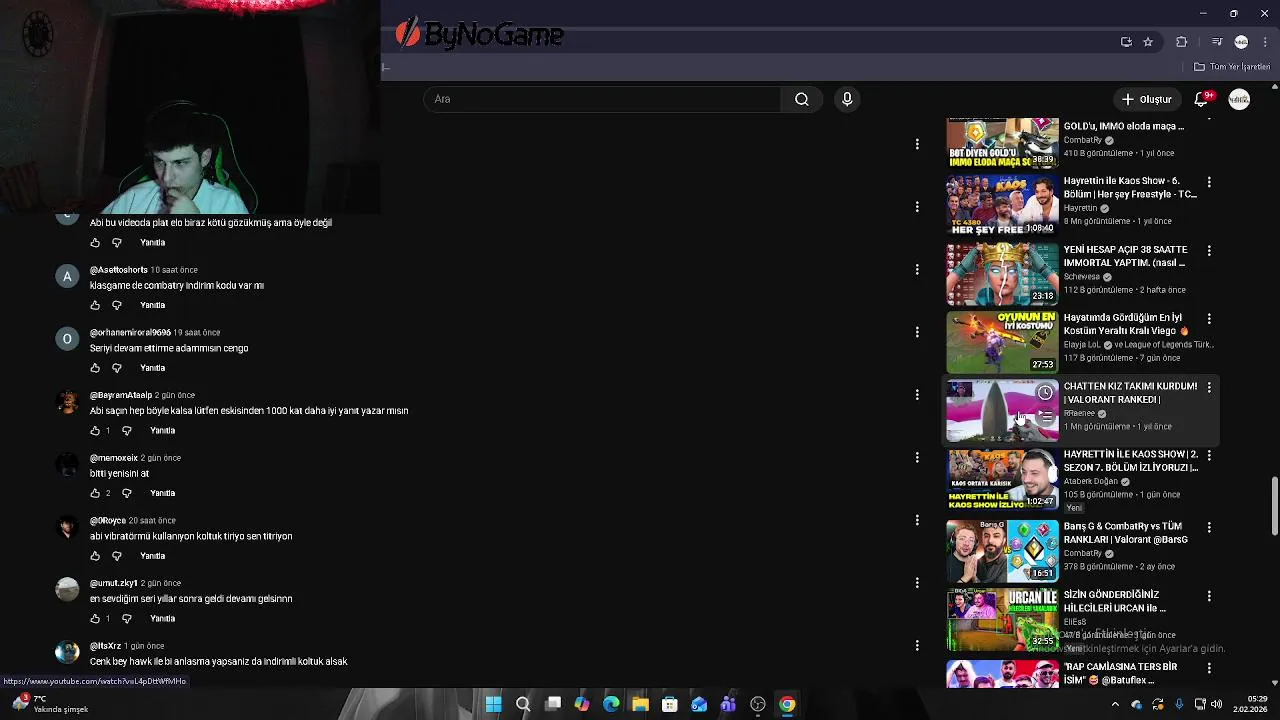1280x720 pixels.
Task: Like the comment by @Asettoshorts
Action: pos(95,305)
